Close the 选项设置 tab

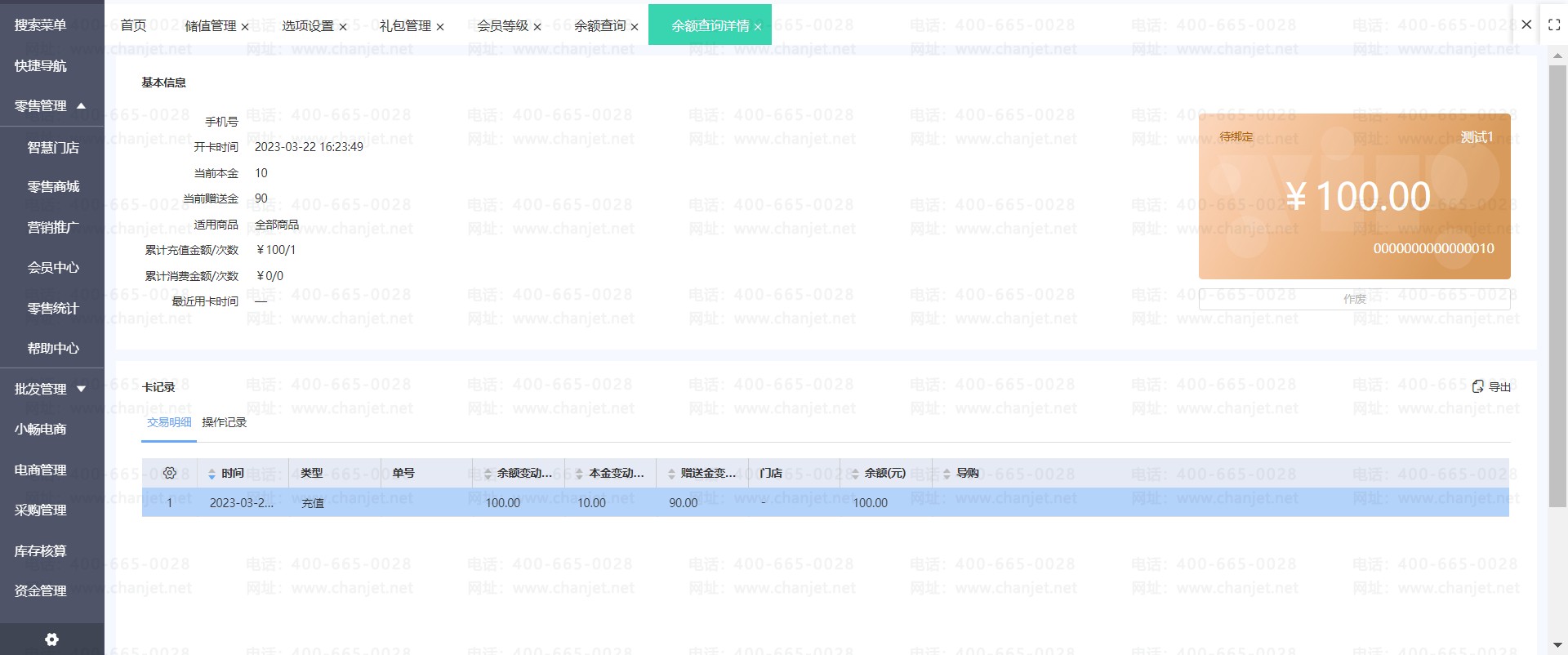[x=343, y=27]
